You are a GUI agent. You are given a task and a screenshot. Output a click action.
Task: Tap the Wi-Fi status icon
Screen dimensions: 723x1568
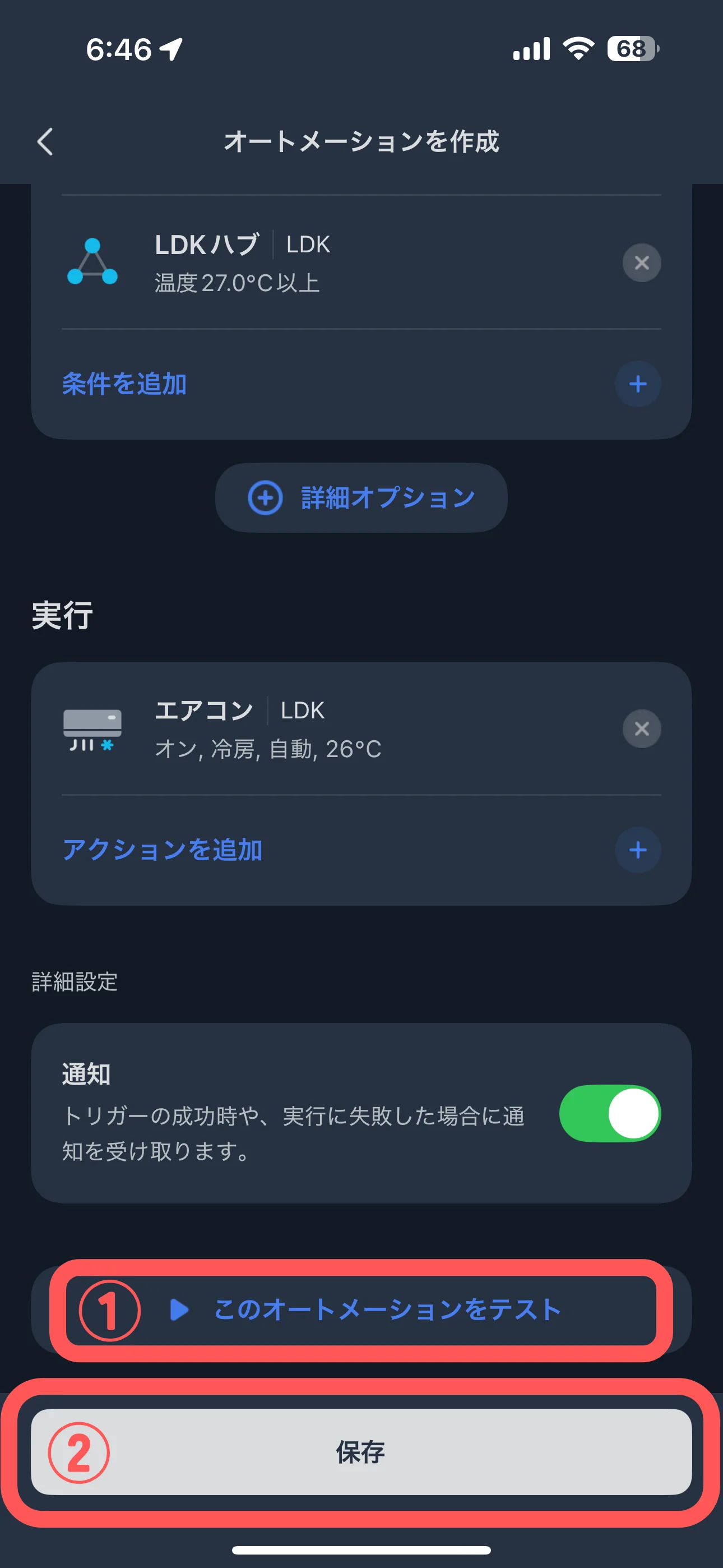coord(578,49)
